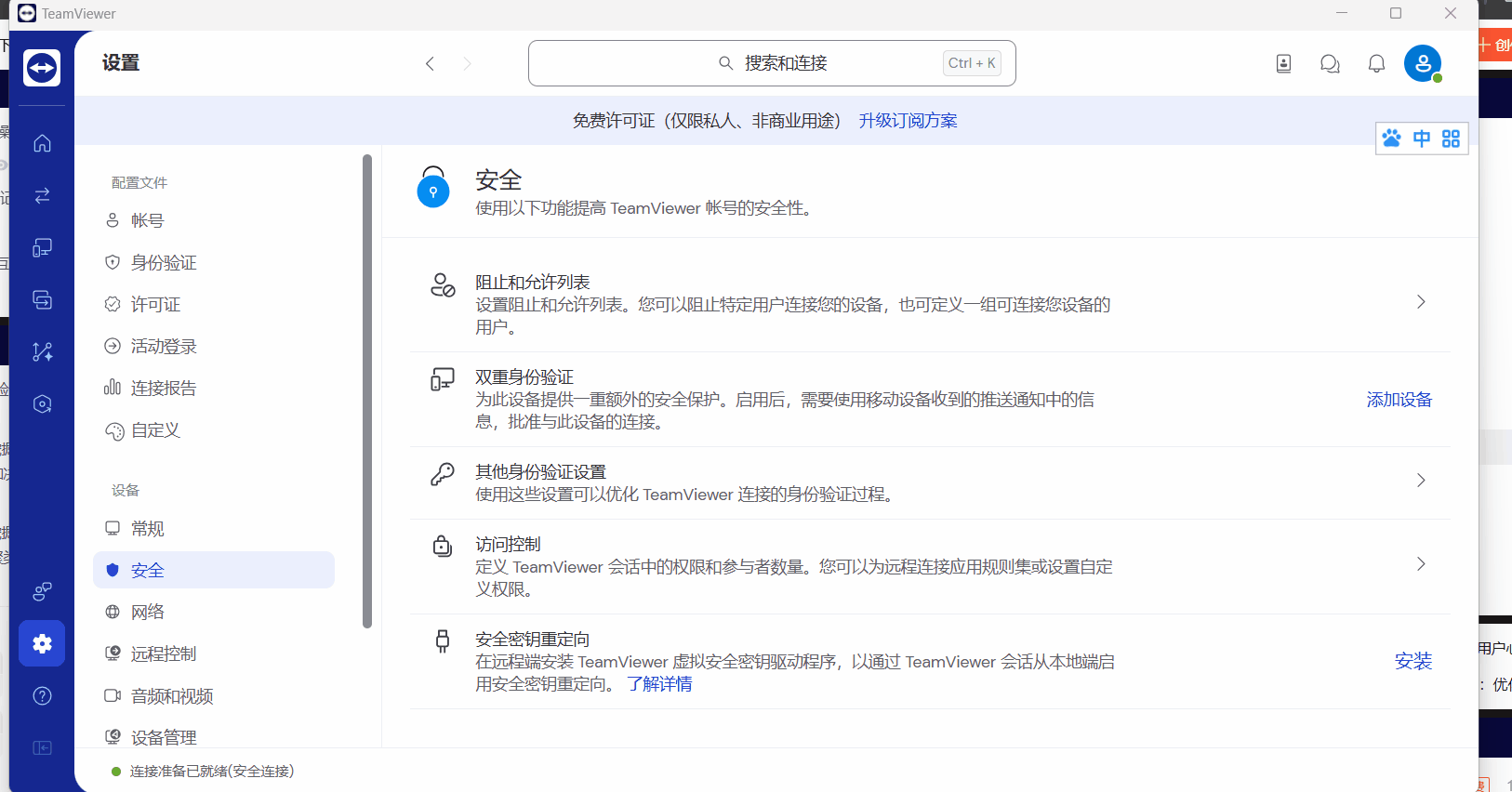Image resolution: width=1512 pixels, height=792 pixels.
Task: Click the 安装 link
Action: tap(1413, 661)
